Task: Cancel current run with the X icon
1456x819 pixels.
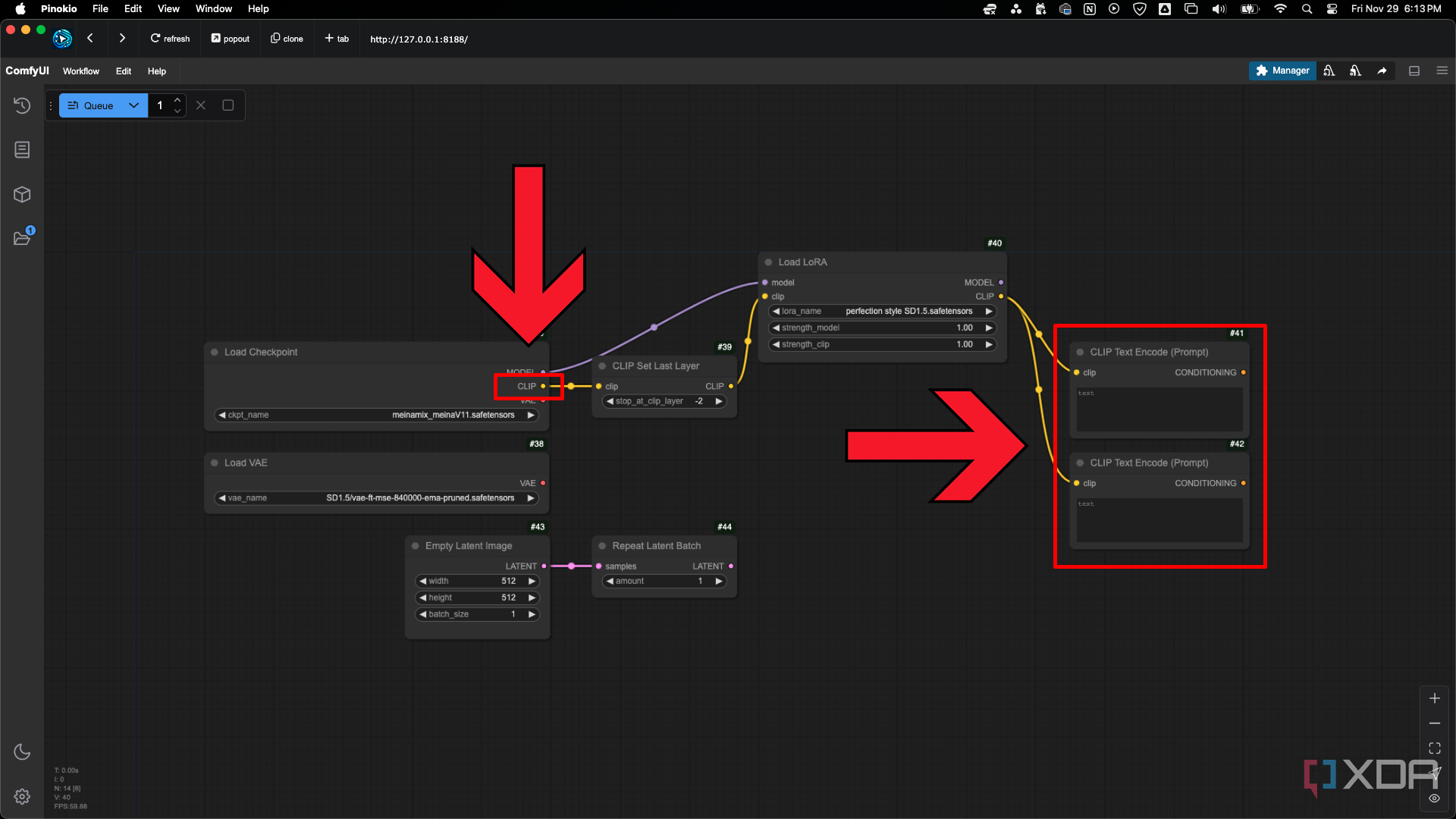Action: (x=201, y=105)
